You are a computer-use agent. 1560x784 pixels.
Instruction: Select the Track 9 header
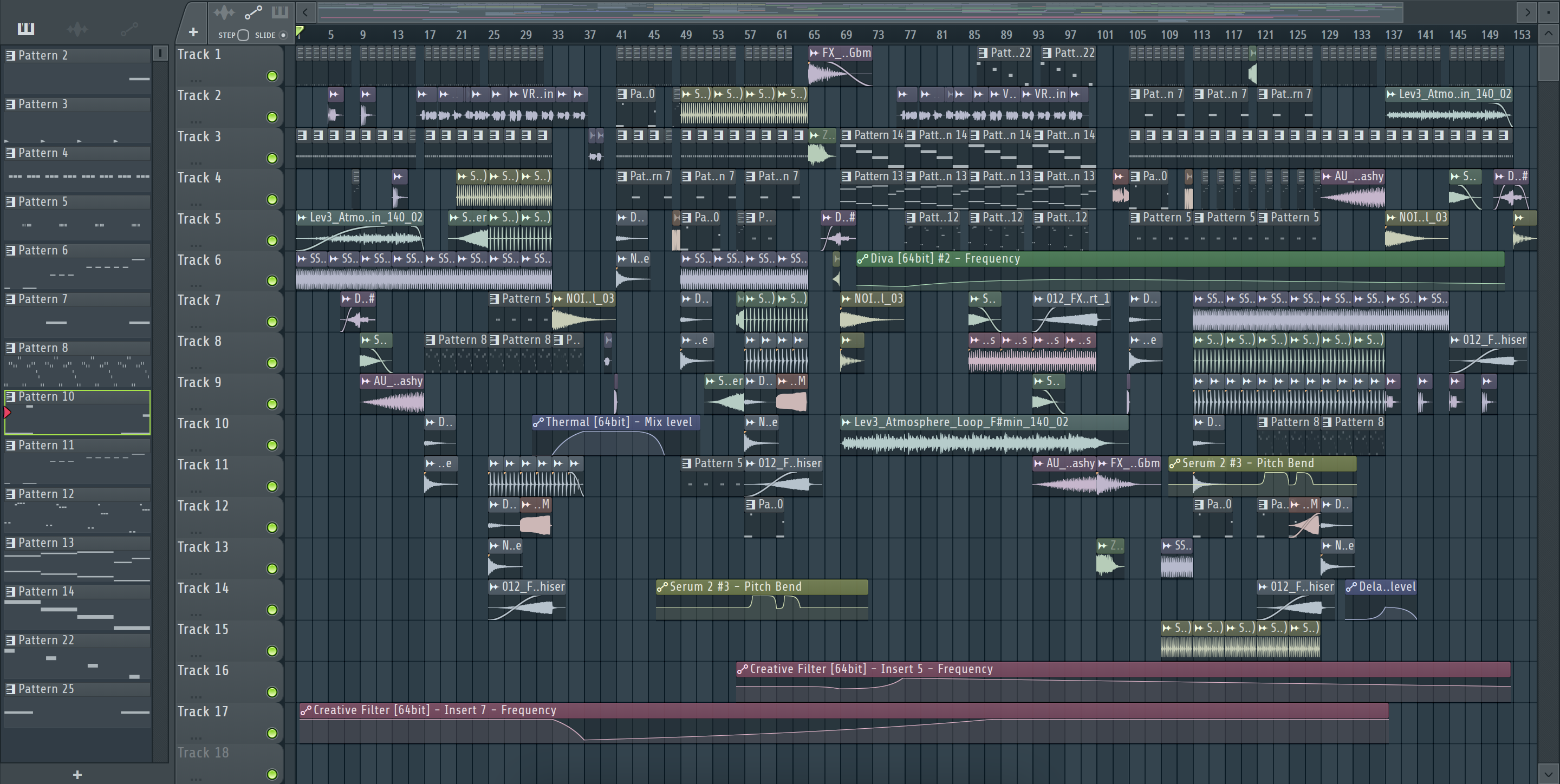[229, 394]
